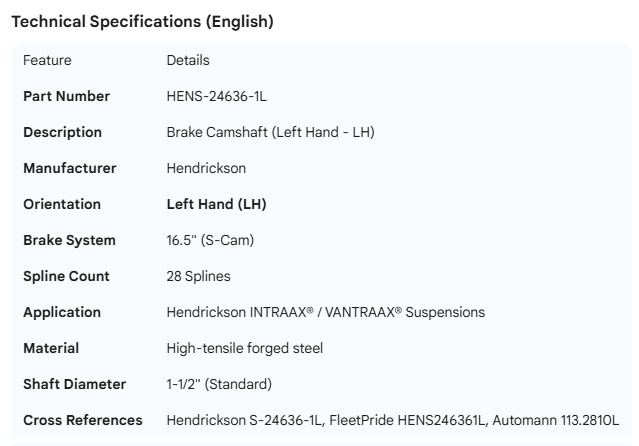Image resolution: width=639 pixels, height=446 pixels.
Task: Select the Brake System row label
Action: (x=69, y=240)
